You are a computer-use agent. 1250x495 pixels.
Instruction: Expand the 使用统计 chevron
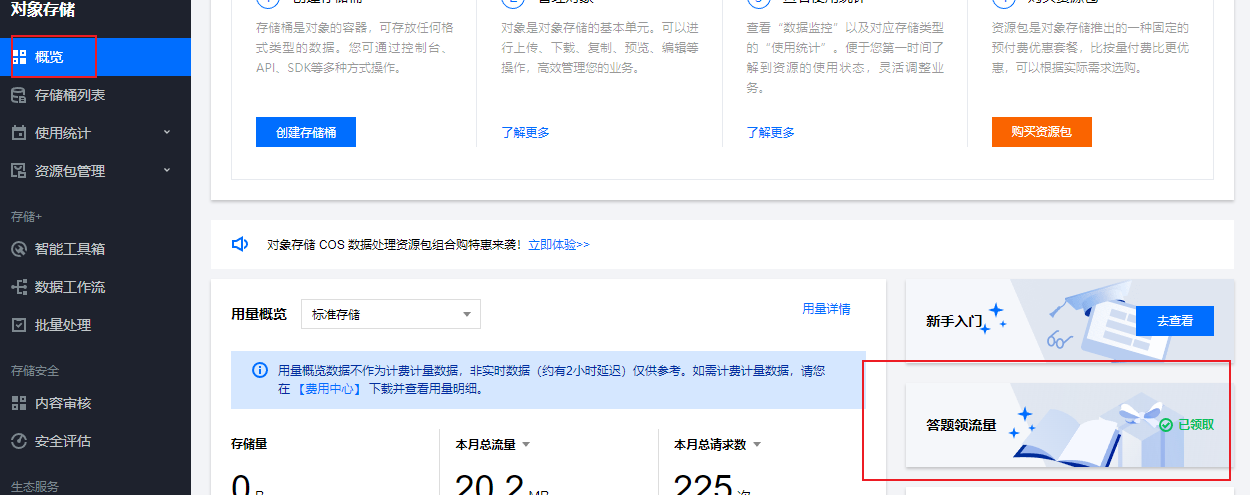point(167,132)
